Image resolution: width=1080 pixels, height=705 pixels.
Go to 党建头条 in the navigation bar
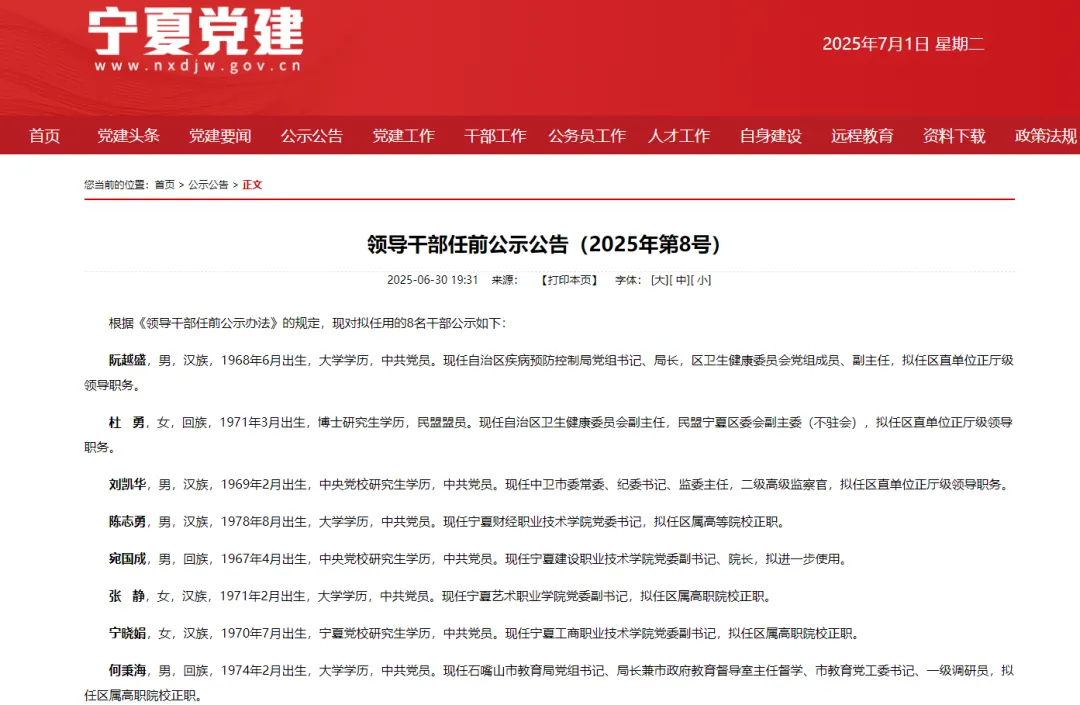point(128,136)
